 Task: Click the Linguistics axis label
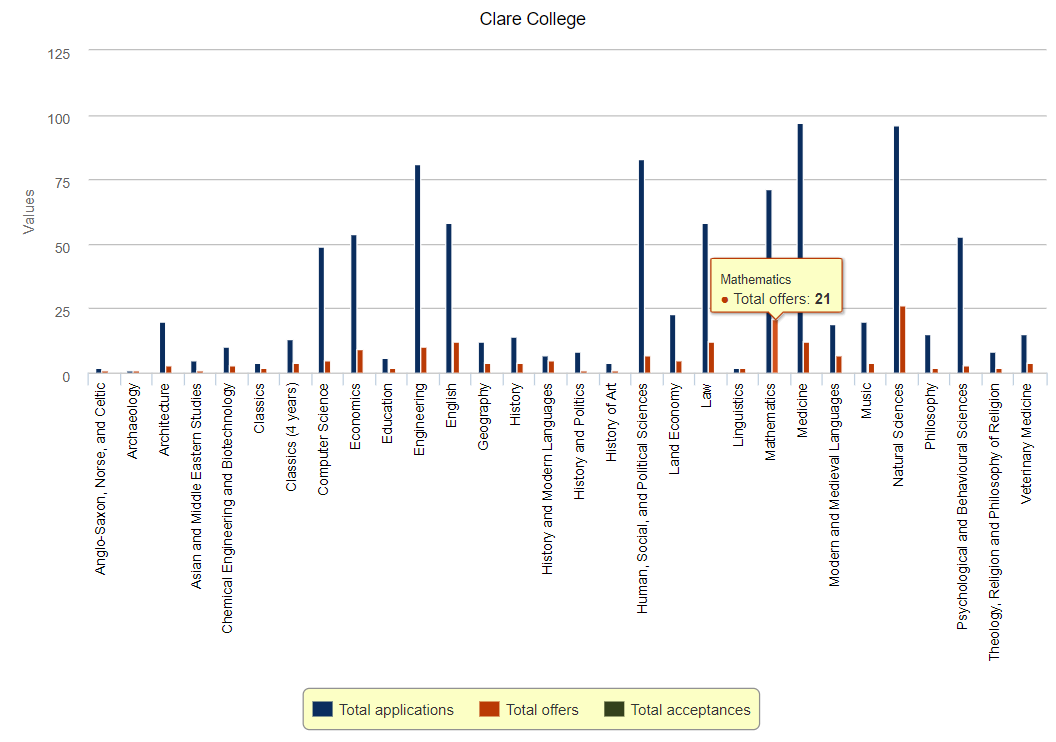(x=739, y=415)
